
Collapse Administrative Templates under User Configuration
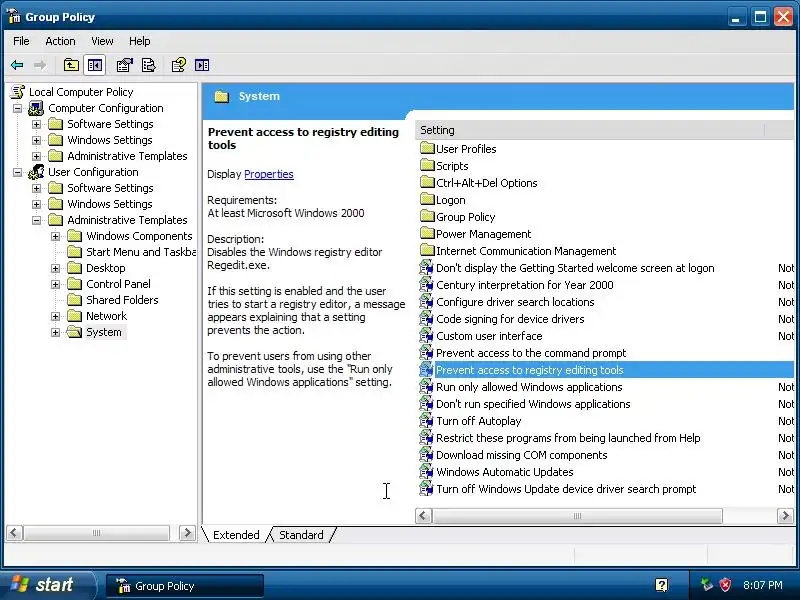point(36,220)
